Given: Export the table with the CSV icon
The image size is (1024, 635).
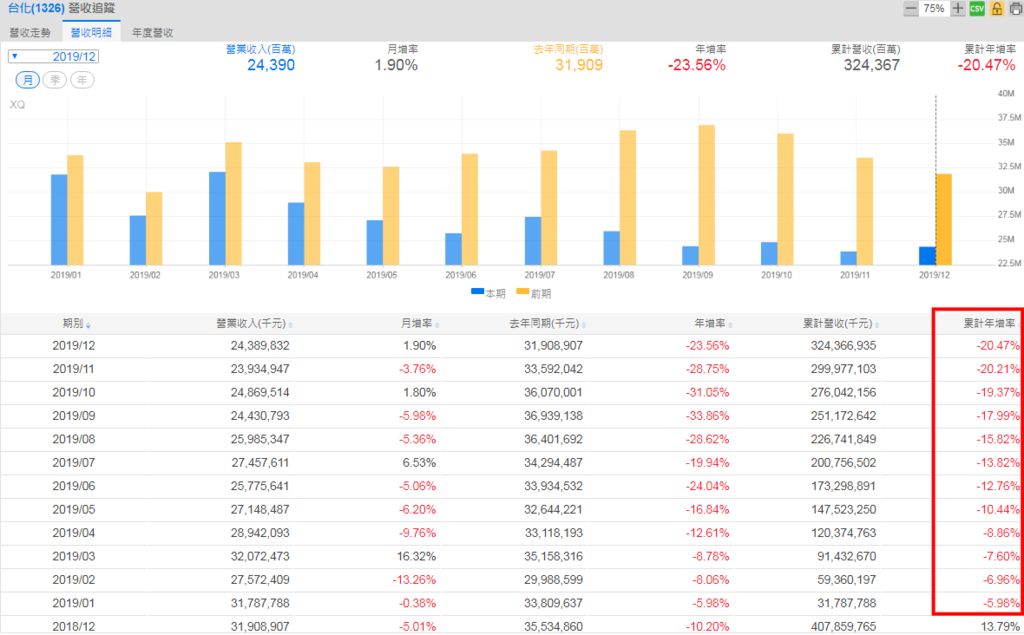Looking at the screenshot, I should pyautogui.click(x=977, y=8).
